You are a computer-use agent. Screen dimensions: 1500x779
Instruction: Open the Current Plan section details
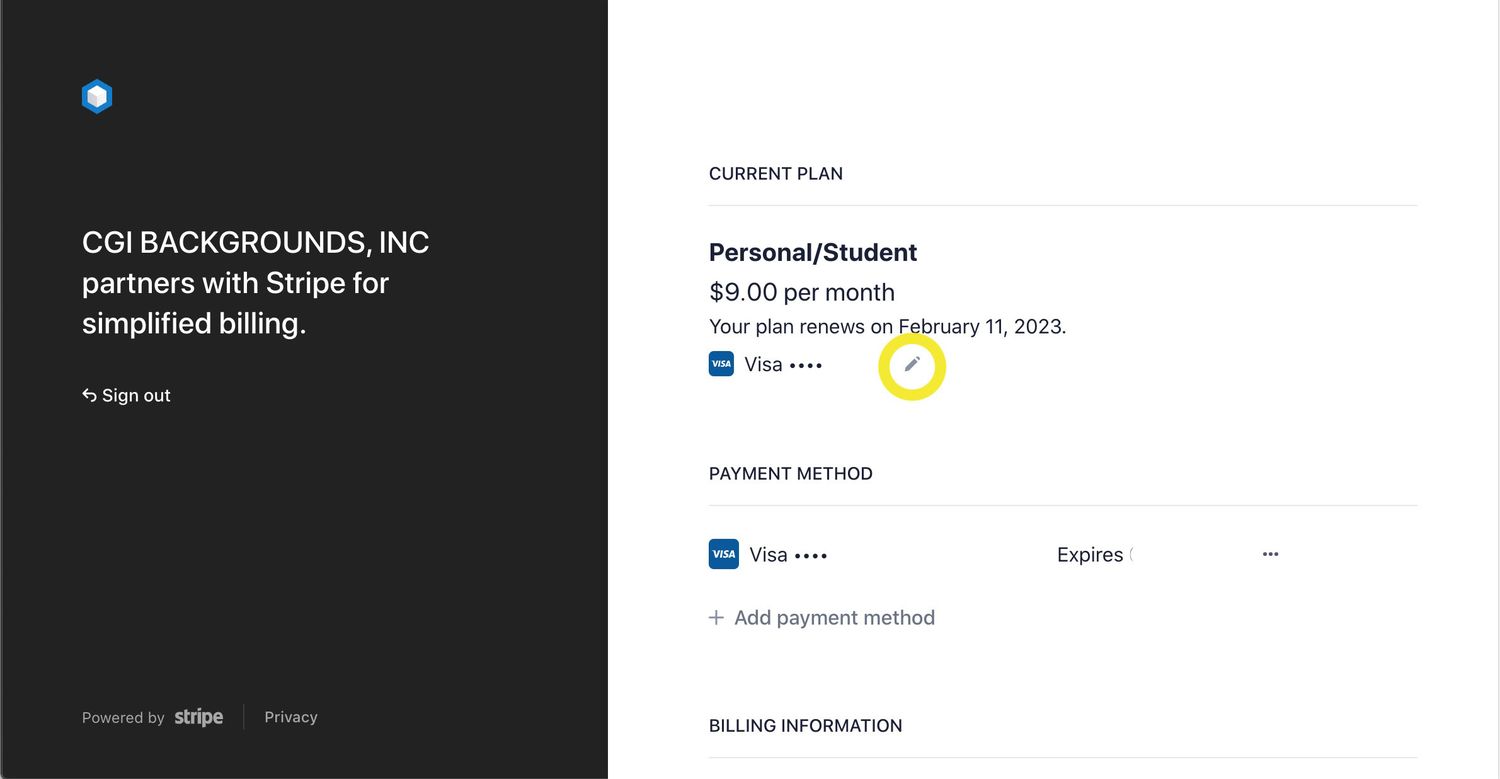coord(776,173)
